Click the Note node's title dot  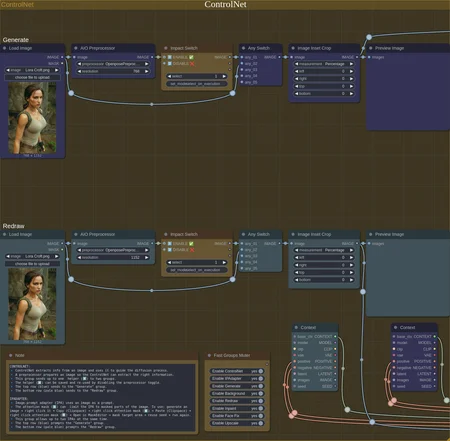pos(11,355)
